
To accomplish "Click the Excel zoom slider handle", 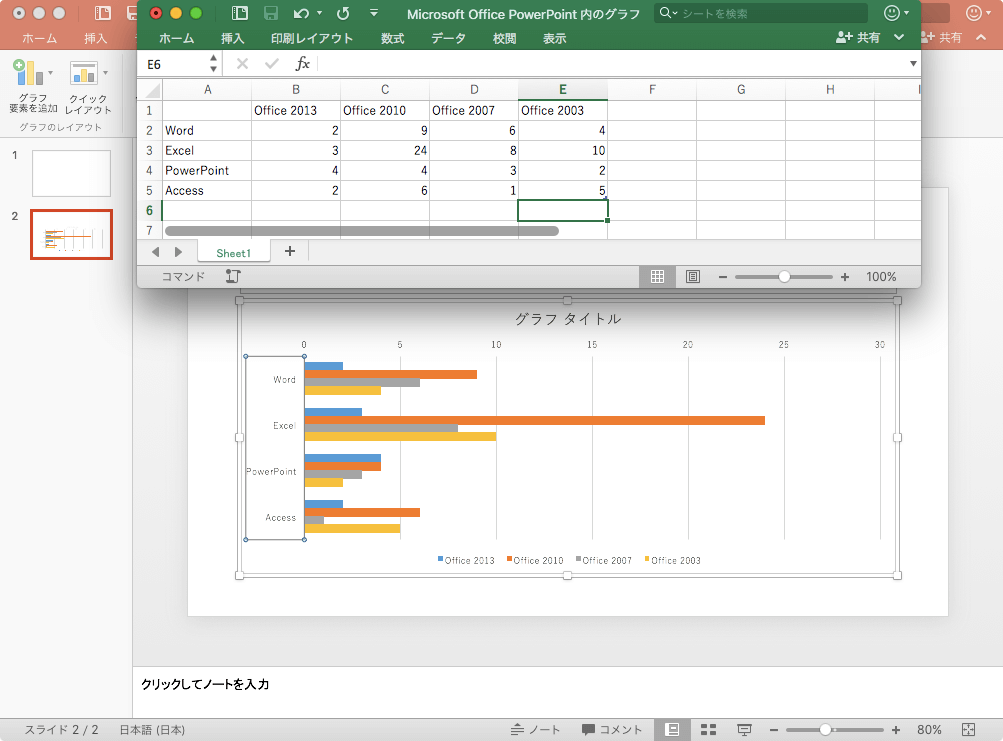I will [x=784, y=276].
